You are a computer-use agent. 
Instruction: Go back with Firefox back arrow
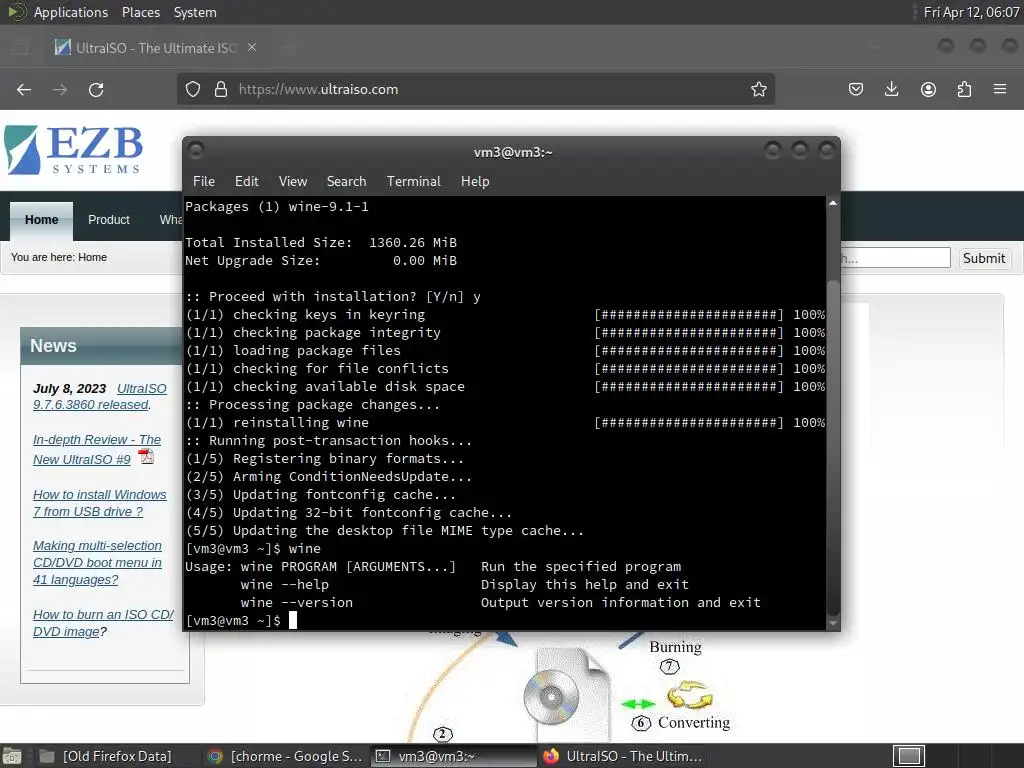pos(24,89)
